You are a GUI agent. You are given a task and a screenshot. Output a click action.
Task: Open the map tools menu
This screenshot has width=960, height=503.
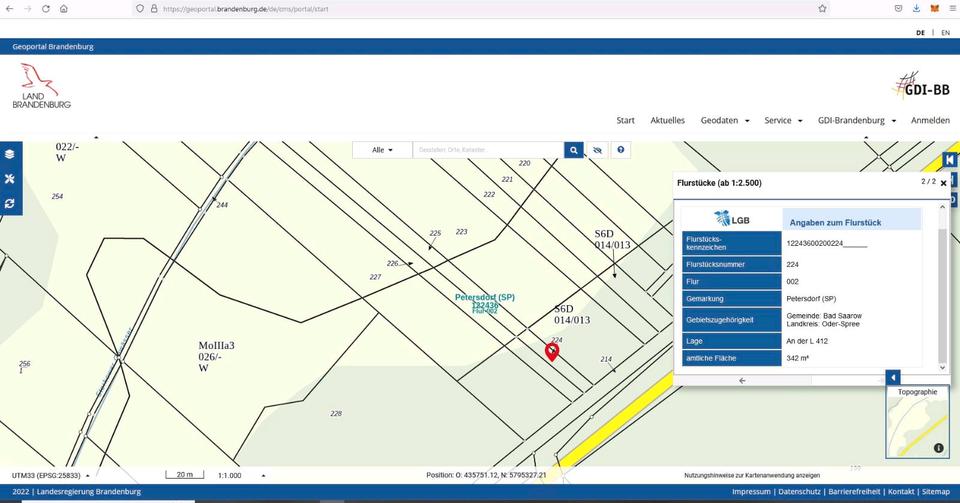(10, 179)
